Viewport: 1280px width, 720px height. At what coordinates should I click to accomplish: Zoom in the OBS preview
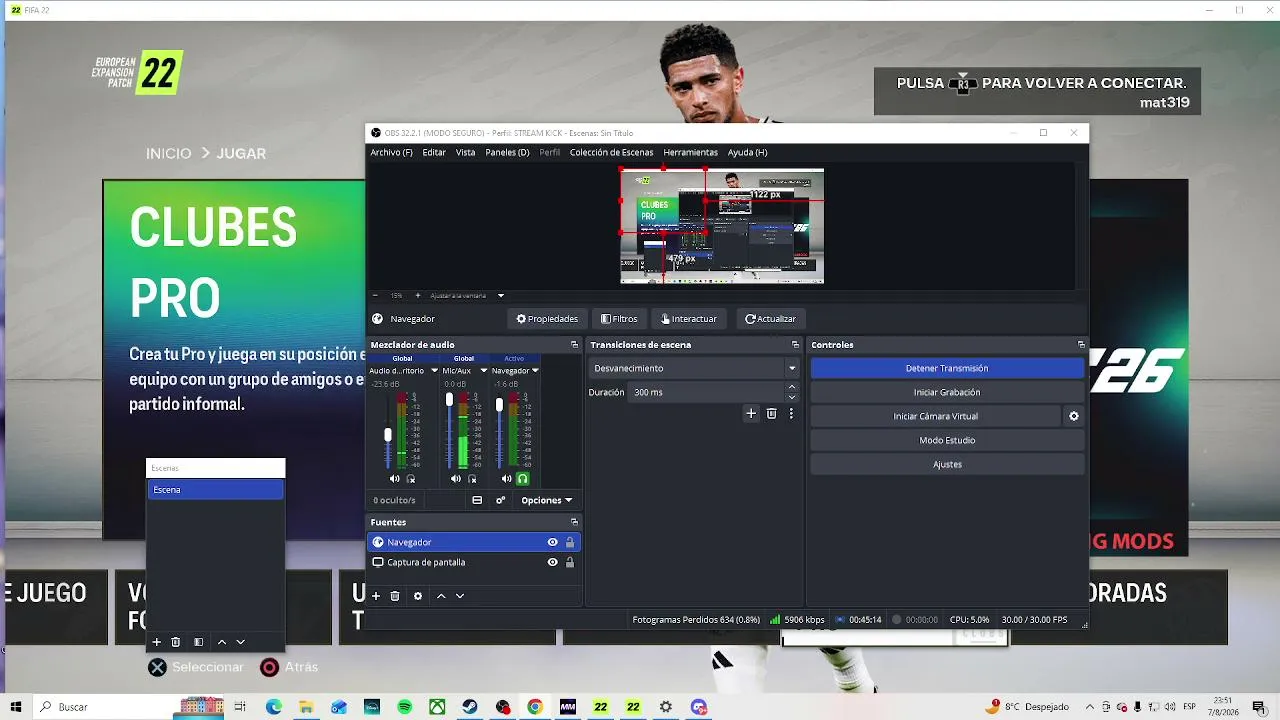click(x=417, y=295)
